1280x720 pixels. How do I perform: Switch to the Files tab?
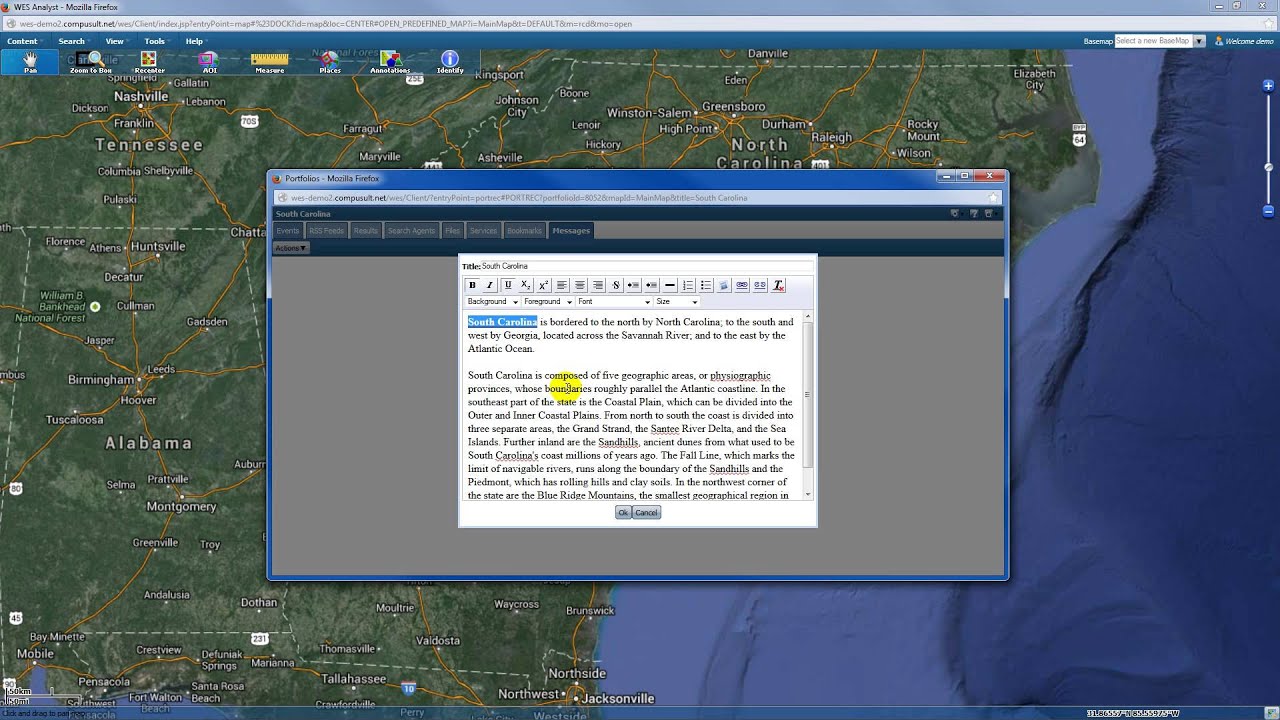452,231
